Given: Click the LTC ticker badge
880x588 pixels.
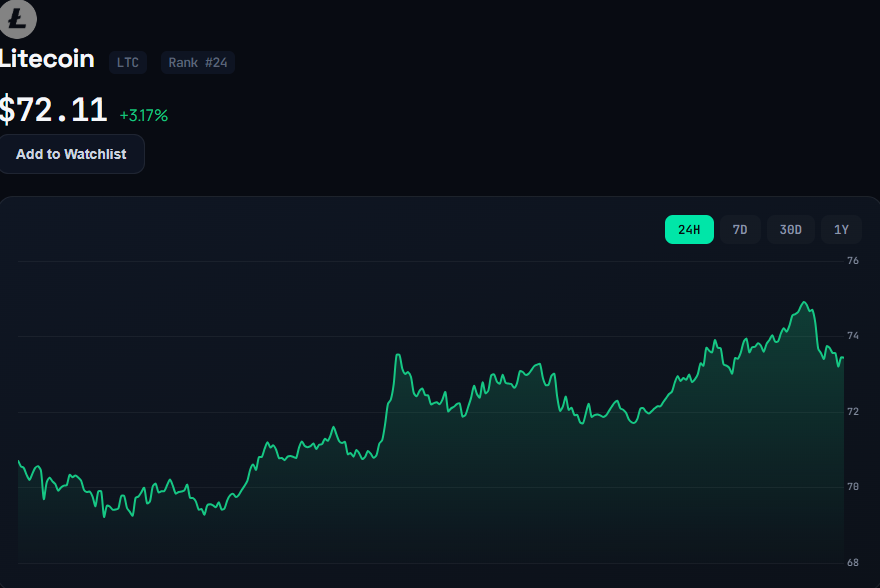Looking at the screenshot, I should click(128, 62).
